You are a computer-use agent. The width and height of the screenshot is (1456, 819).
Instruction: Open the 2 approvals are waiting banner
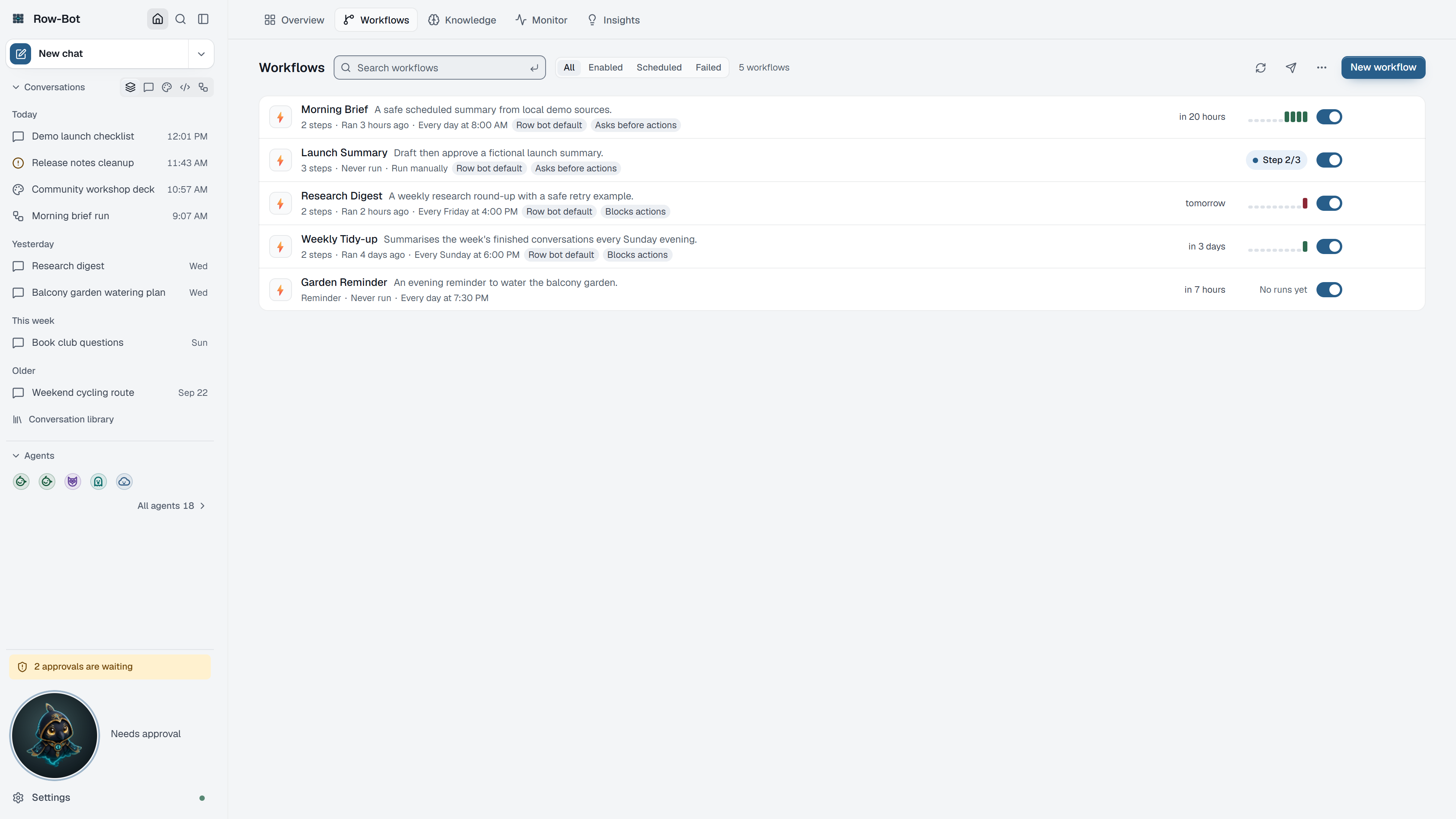[x=110, y=667]
